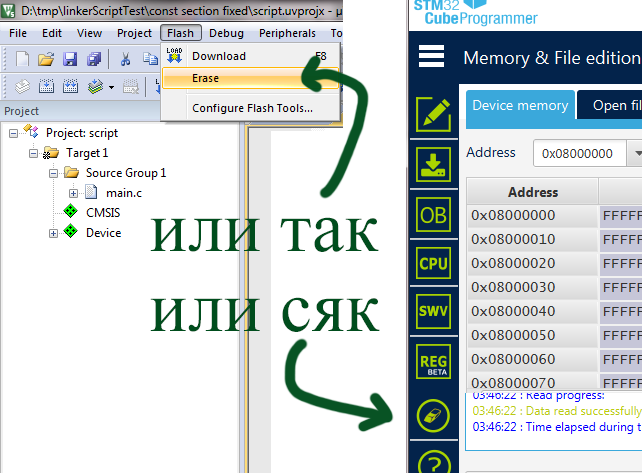Image resolution: width=642 pixels, height=473 pixels.
Task: Collapse the Source Group 1 folder
Action: pos(53,173)
